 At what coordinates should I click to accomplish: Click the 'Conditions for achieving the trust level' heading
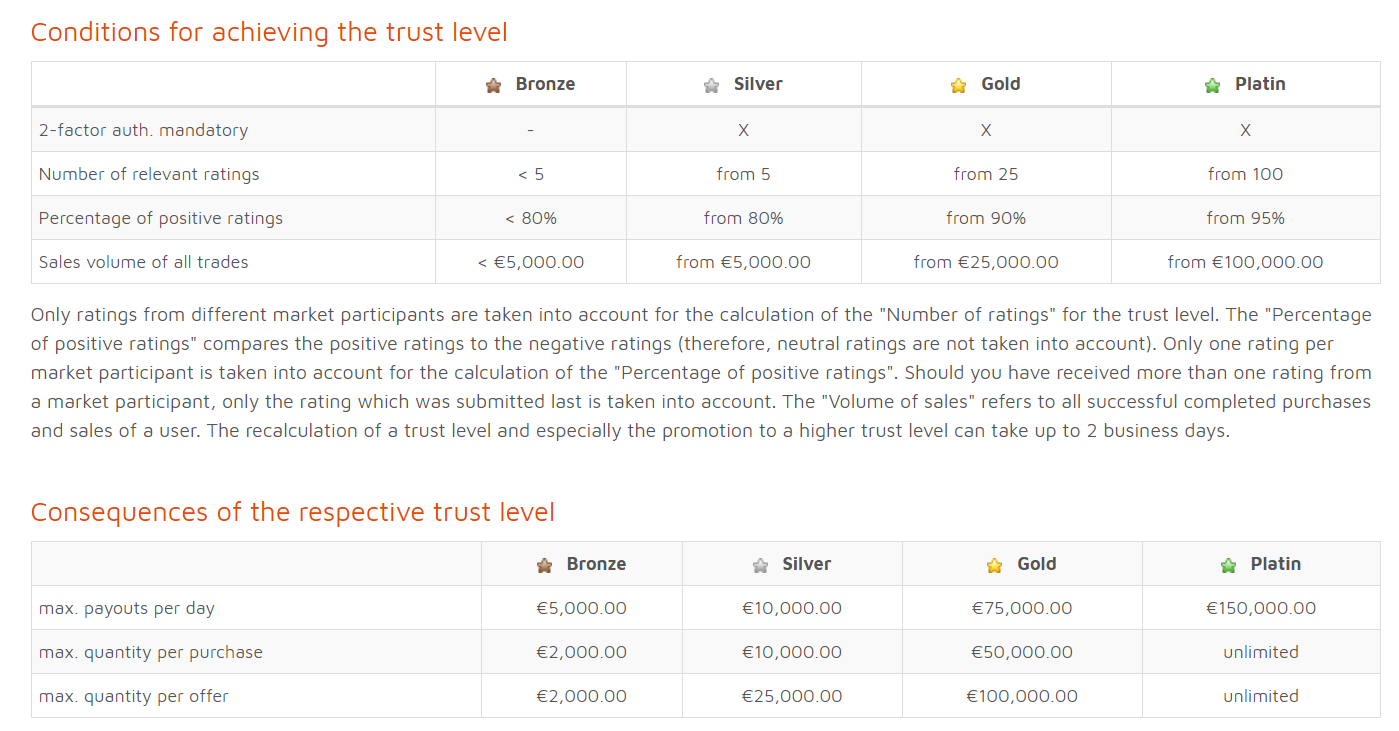(x=269, y=32)
